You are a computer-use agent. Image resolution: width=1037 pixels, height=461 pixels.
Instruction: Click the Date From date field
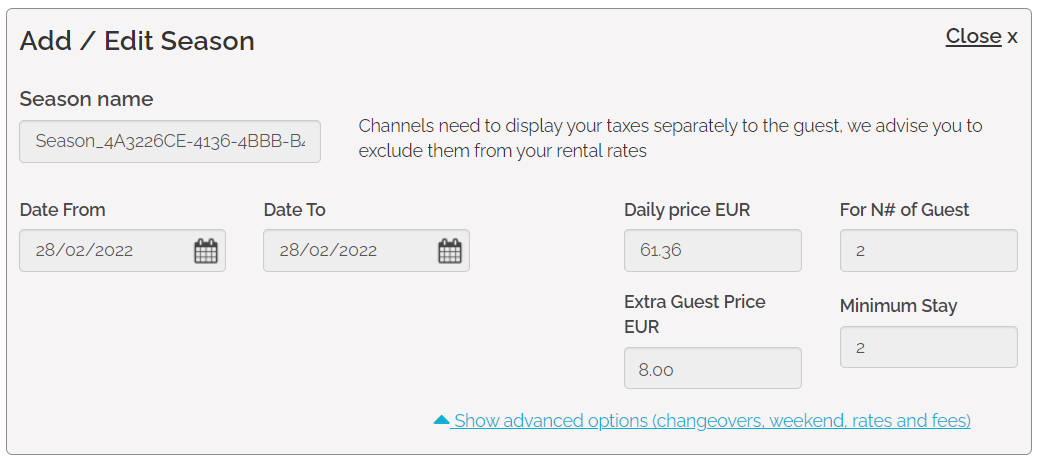(x=105, y=251)
